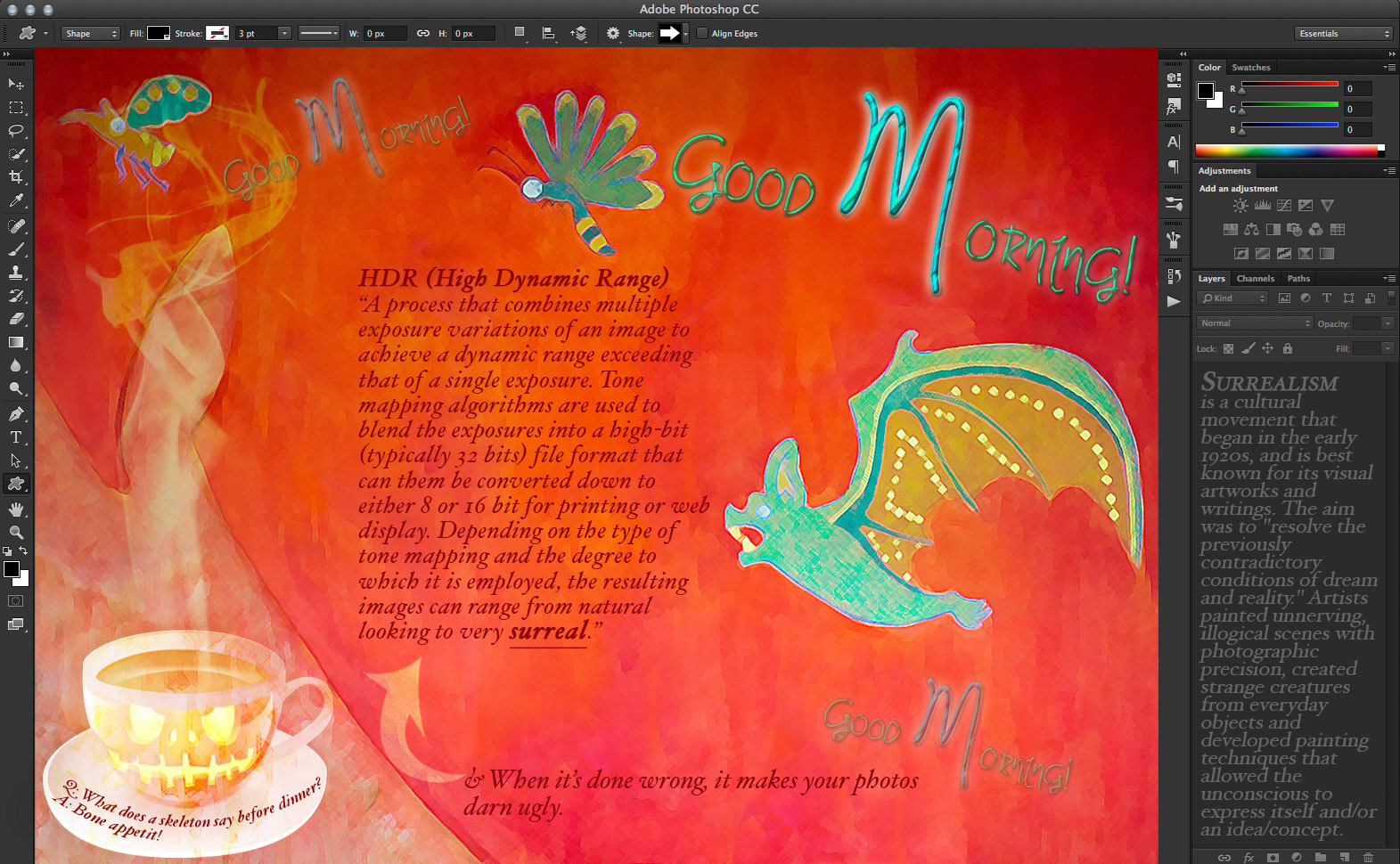1400x864 pixels.
Task: Toggle lock transparent pixels
Action: tap(1229, 348)
